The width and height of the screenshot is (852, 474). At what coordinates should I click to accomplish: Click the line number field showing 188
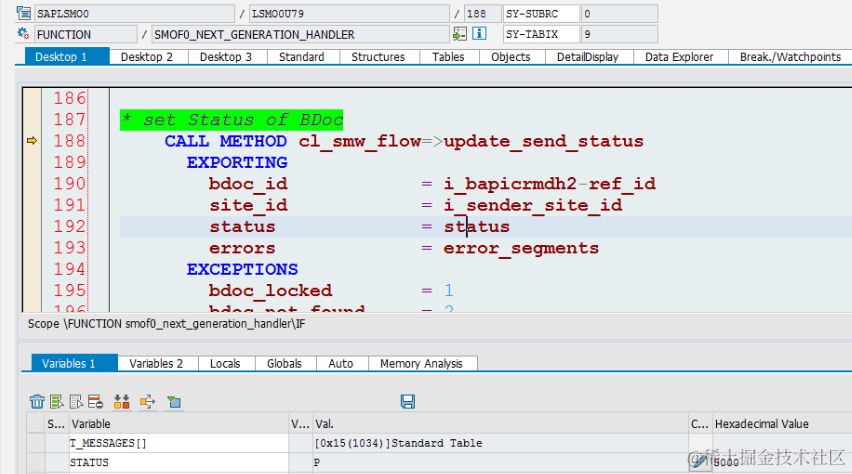483,13
